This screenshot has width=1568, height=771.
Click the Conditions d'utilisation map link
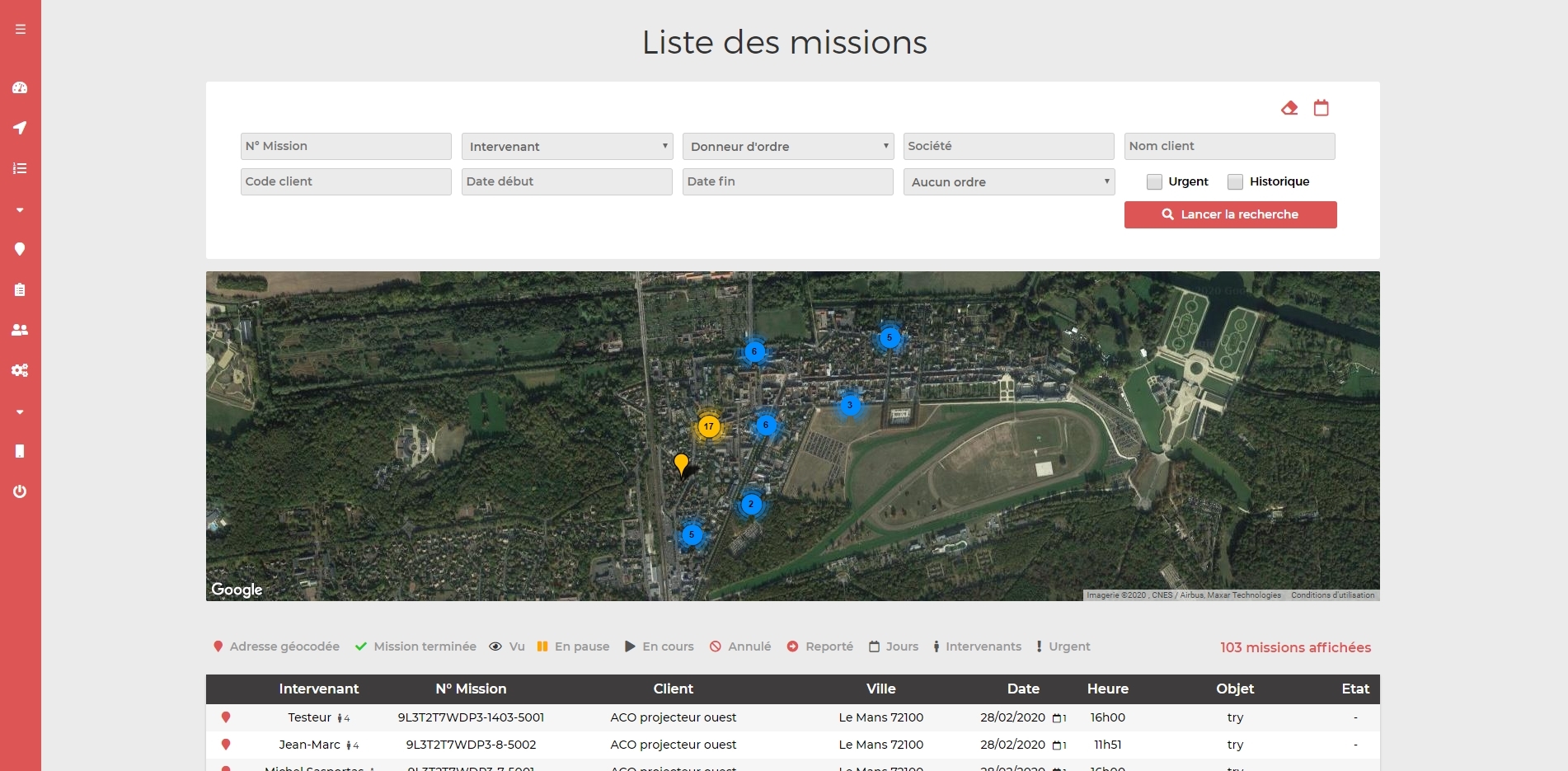pos(1332,595)
